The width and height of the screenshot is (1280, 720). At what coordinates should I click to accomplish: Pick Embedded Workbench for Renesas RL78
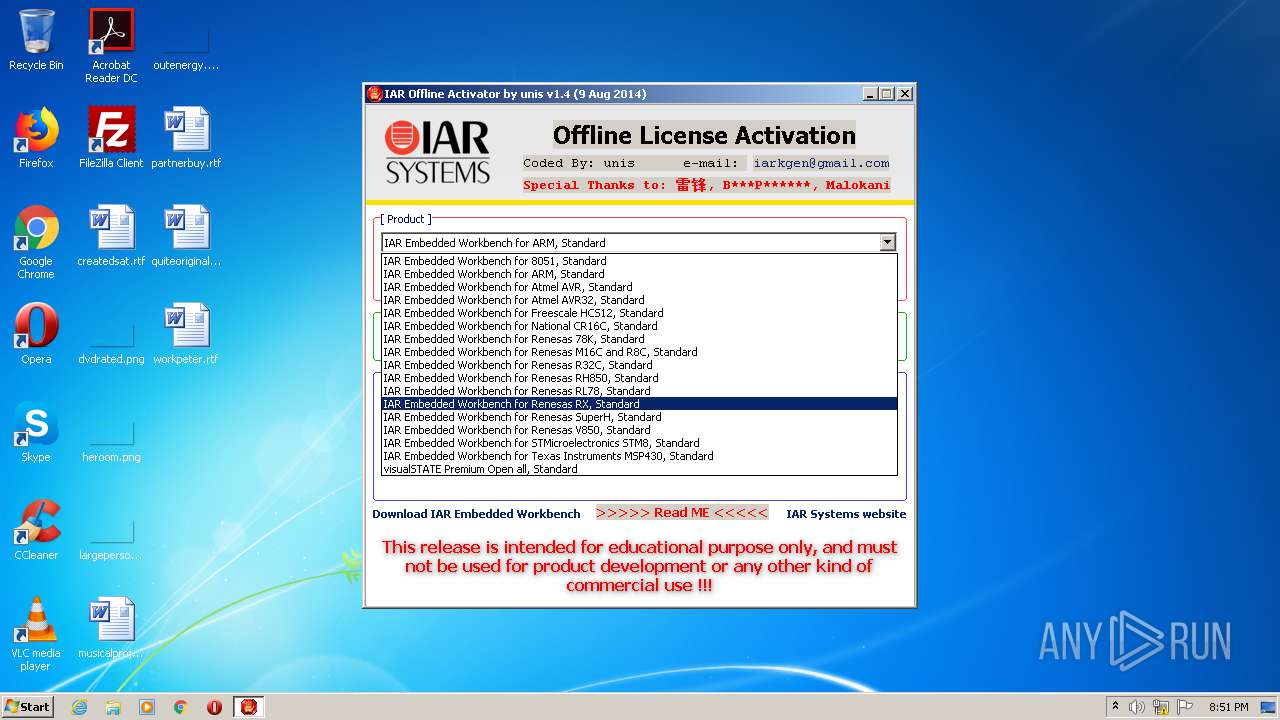[639, 391]
